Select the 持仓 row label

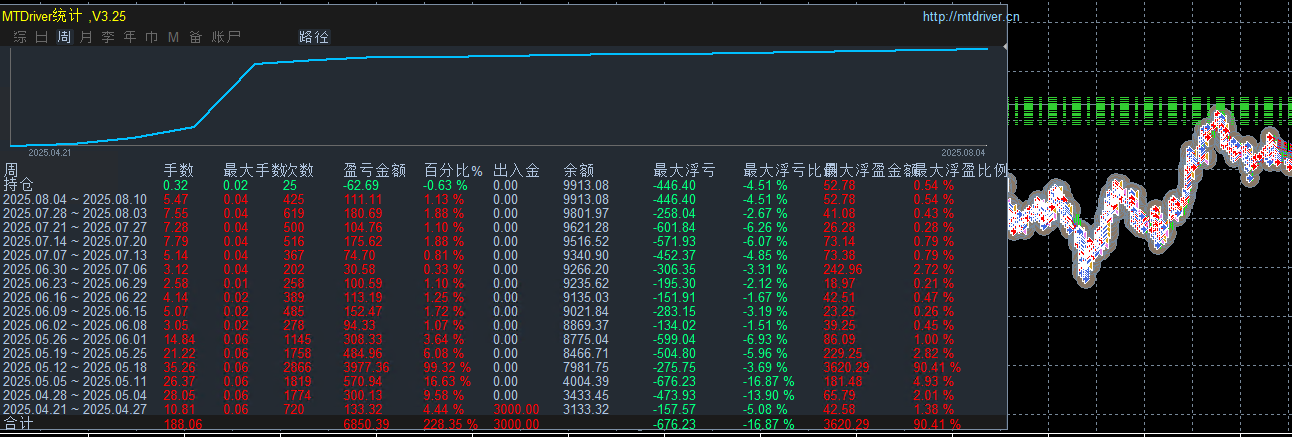tap(18, 184)
